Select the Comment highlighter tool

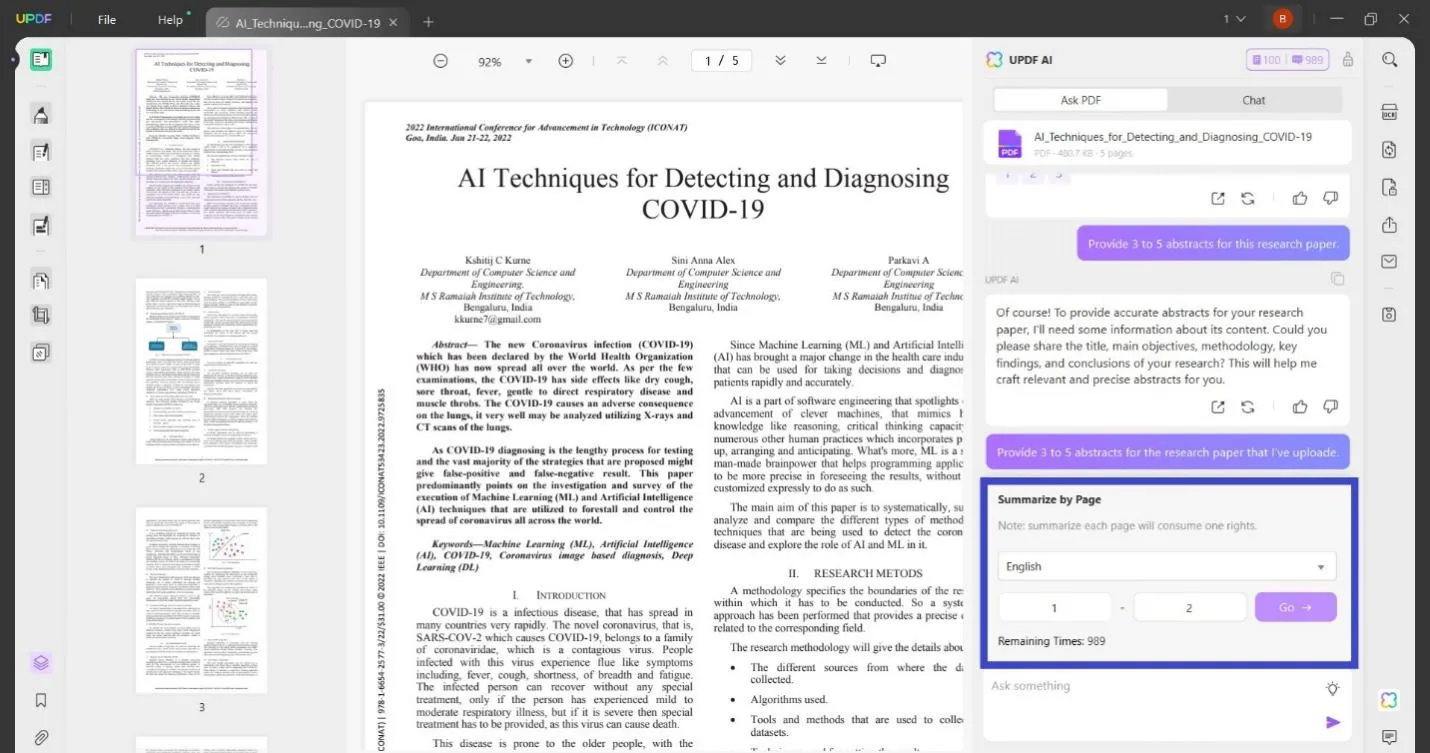[41, 115]
